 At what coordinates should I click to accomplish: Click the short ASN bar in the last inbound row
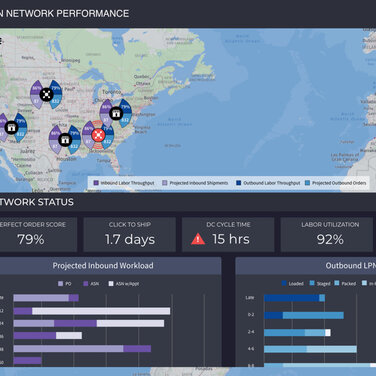tap(28, 360)
